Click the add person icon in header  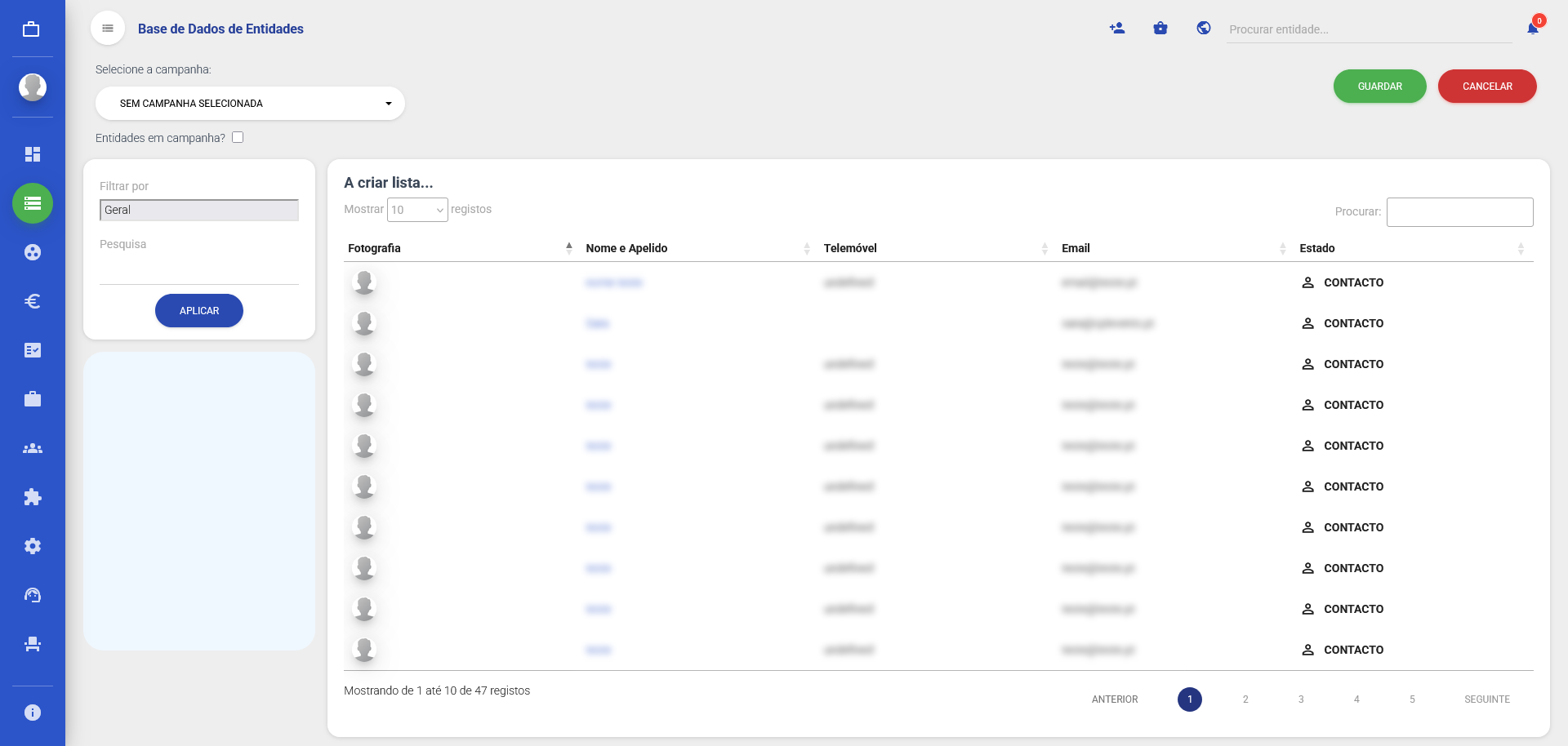[x=1117, y=29]
